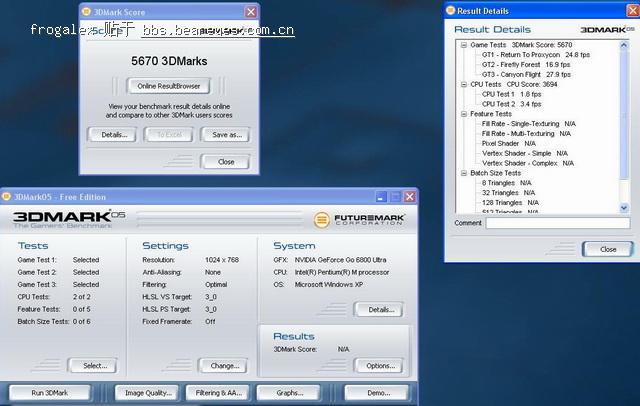Image resolution: width=640 pixels, height=406 pixels.
Task: Select 'GT2 - Firefly Forest' row
Action: 526,64
